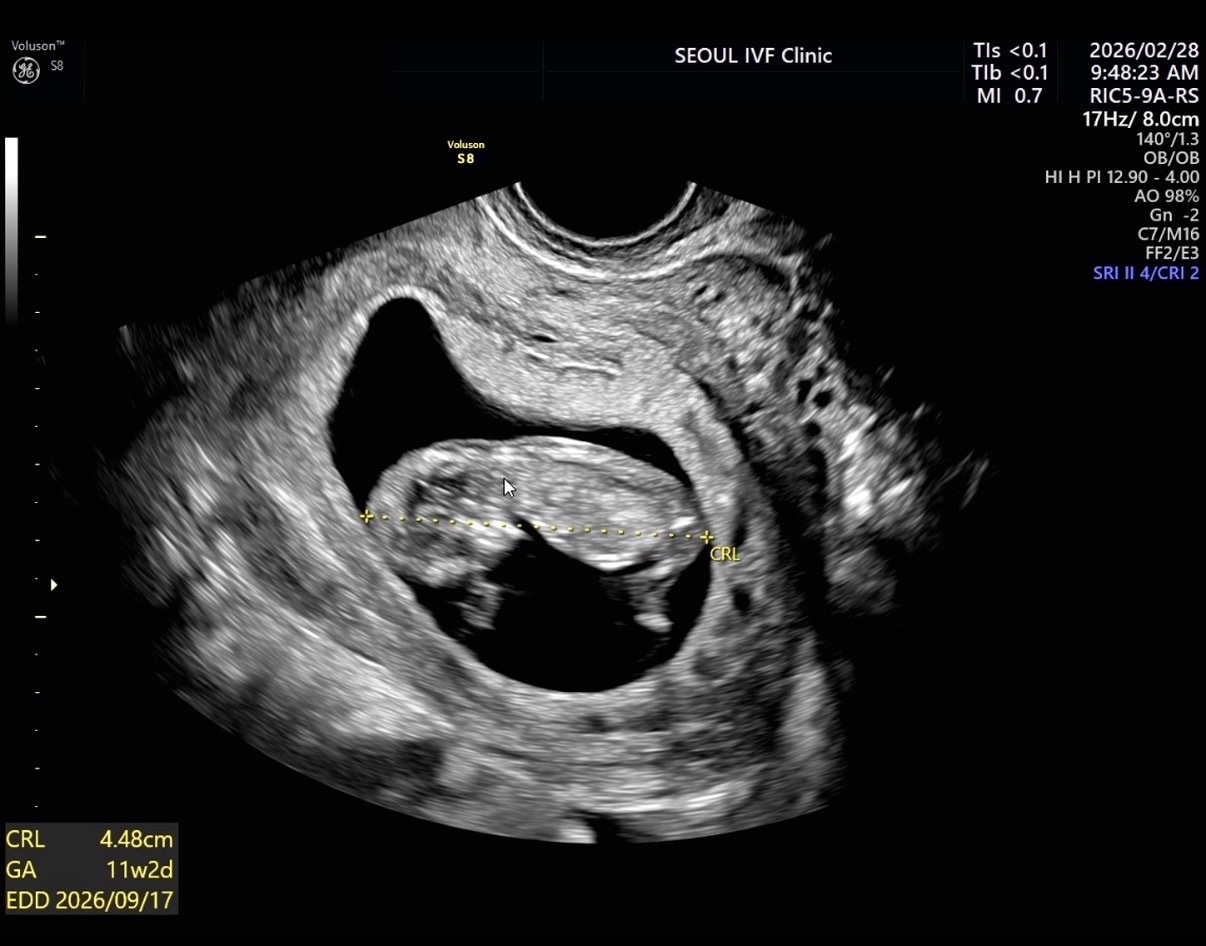Click the 9:48:23 AM time display
1206x946 pixels.
coord(1144,73)
